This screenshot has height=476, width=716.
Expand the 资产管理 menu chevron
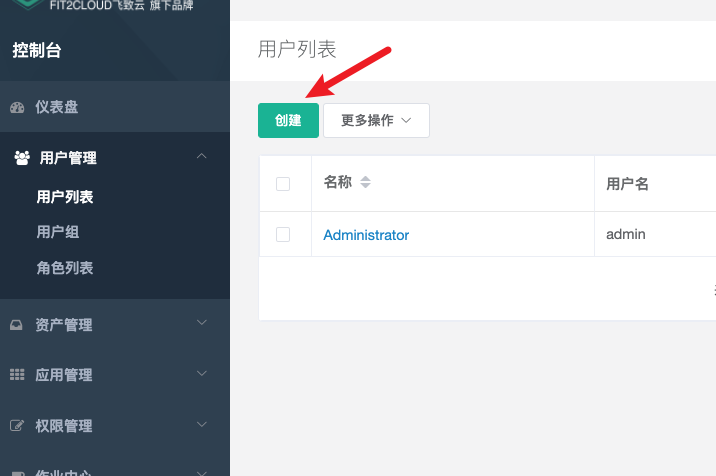pyautogui.click(x=201, y=323)
